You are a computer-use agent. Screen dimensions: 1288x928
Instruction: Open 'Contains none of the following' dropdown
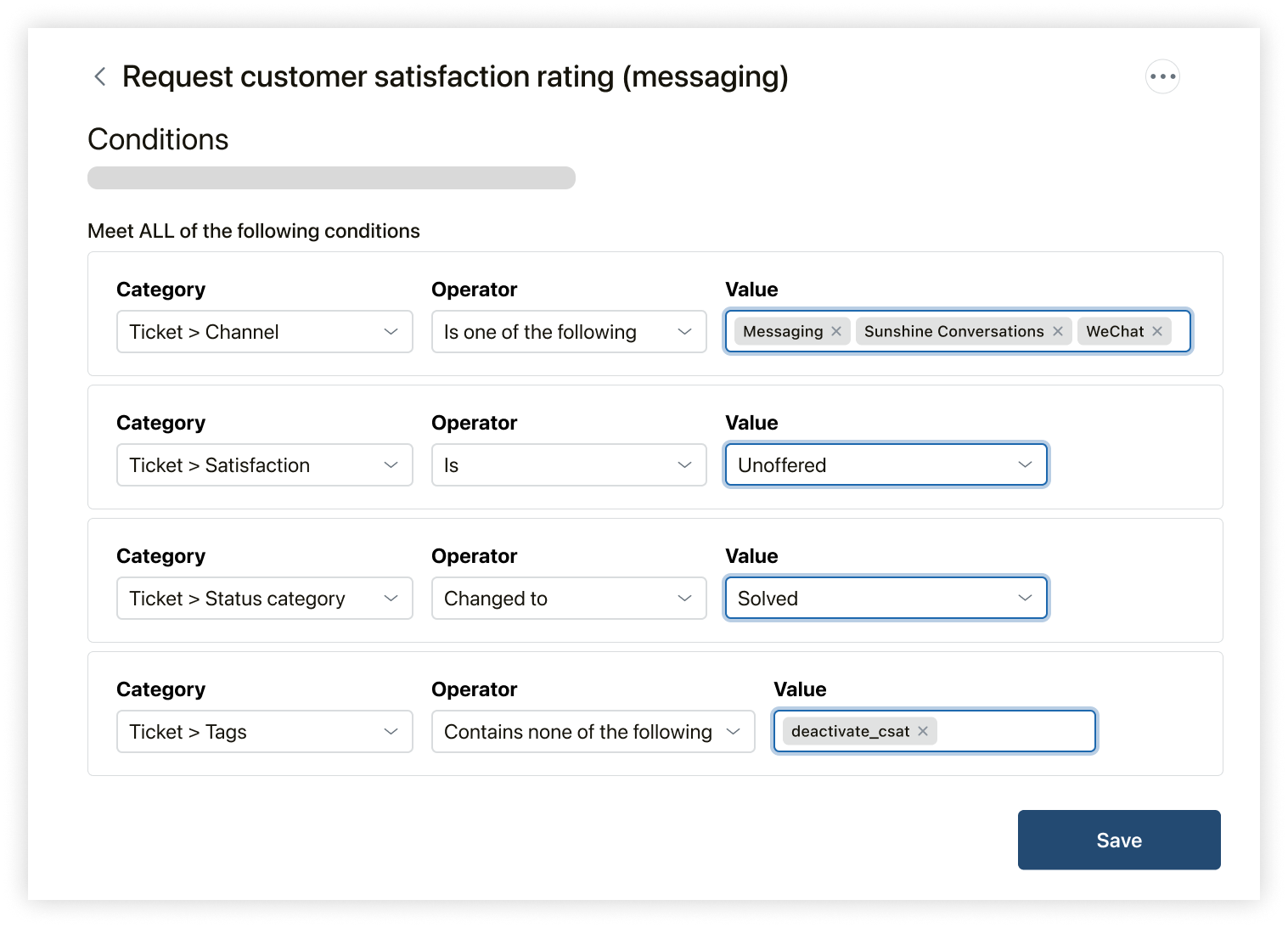tap(593, 732)
